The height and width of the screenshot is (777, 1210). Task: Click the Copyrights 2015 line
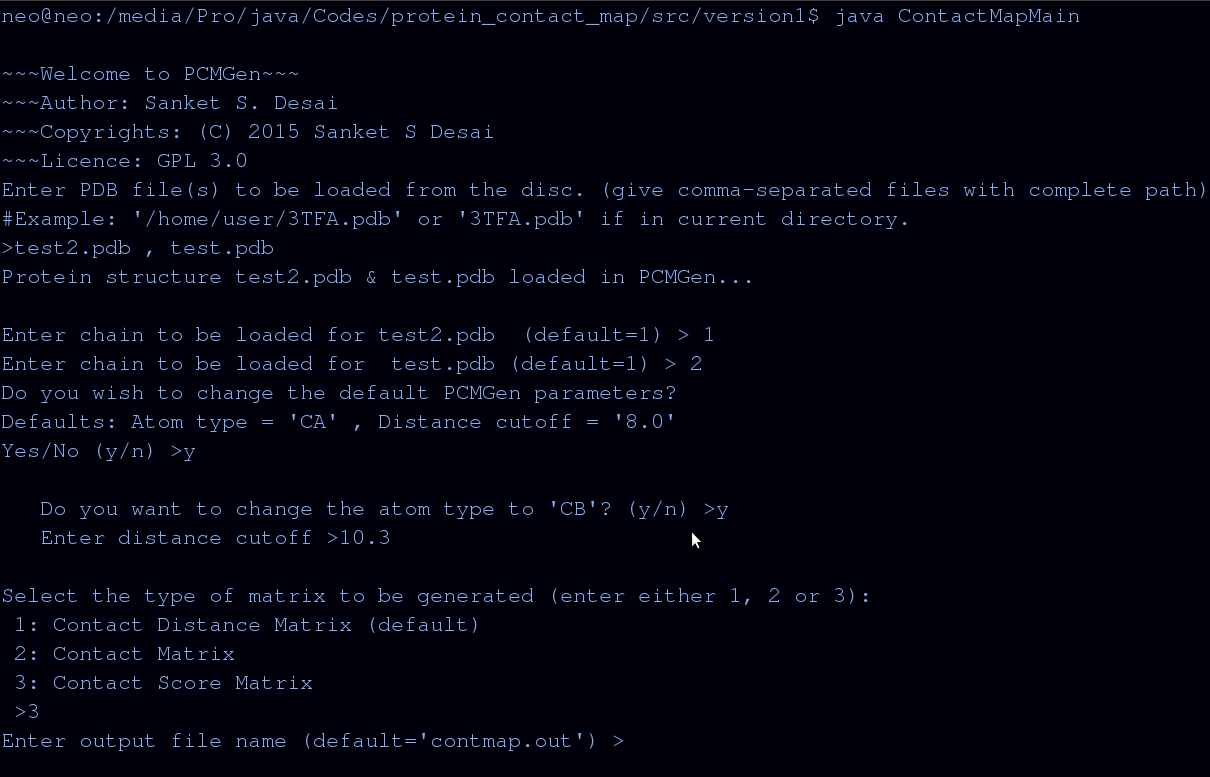pos(247,132)
